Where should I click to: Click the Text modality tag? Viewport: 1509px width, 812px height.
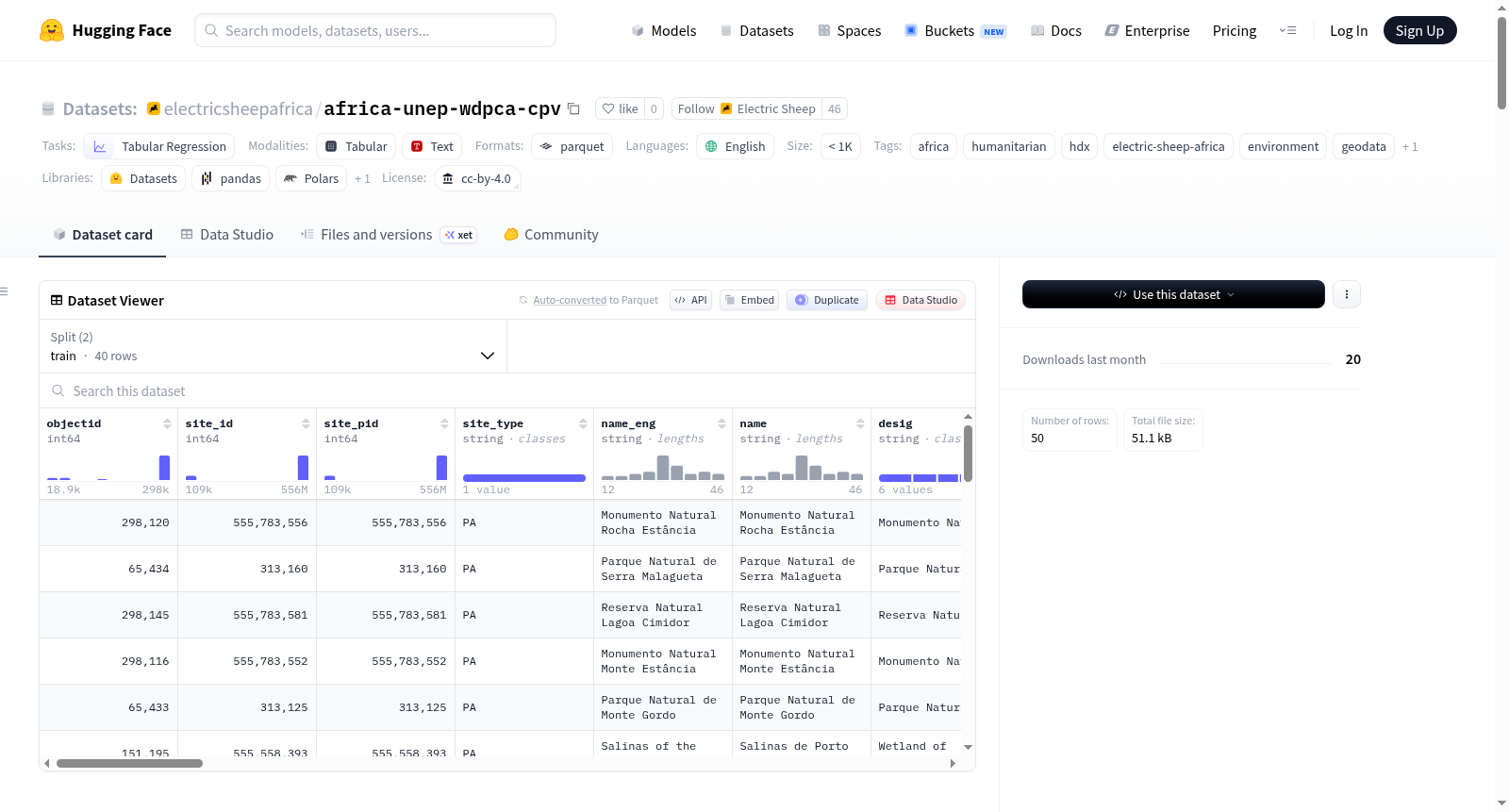pos(432,146)
